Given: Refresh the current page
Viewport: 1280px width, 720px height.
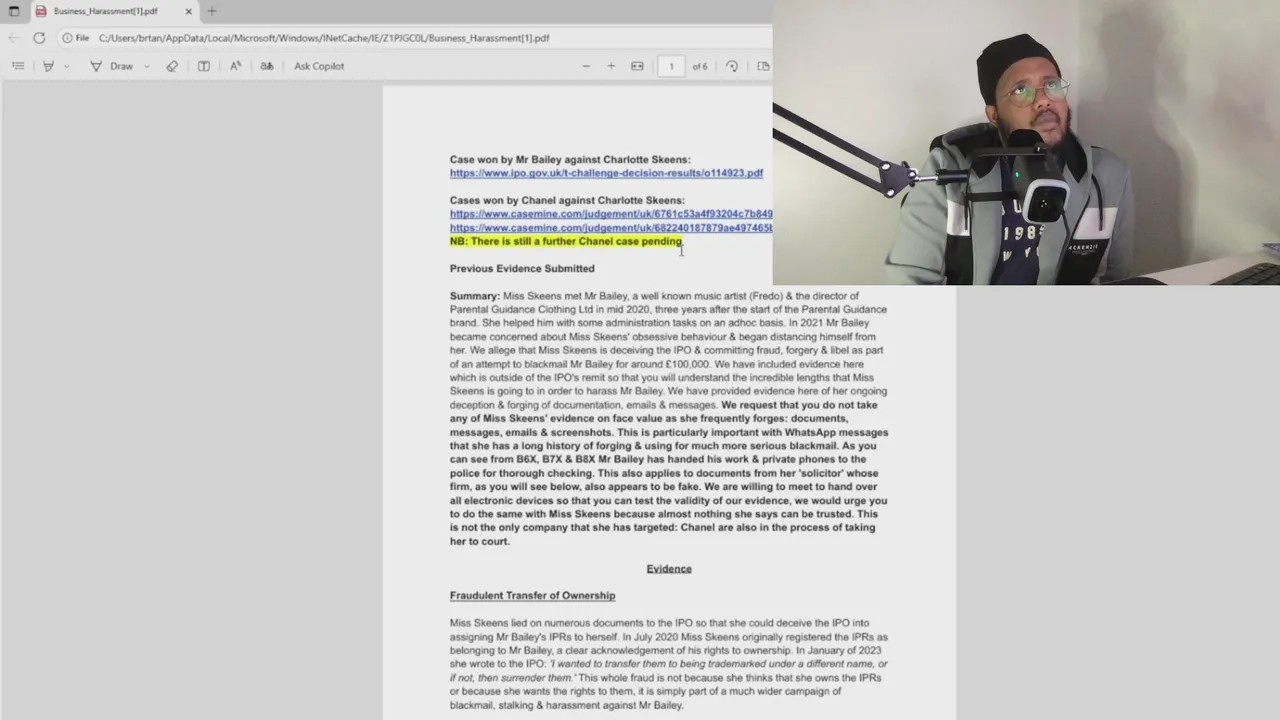Looking at the screenshot, I should pos(39,38).
